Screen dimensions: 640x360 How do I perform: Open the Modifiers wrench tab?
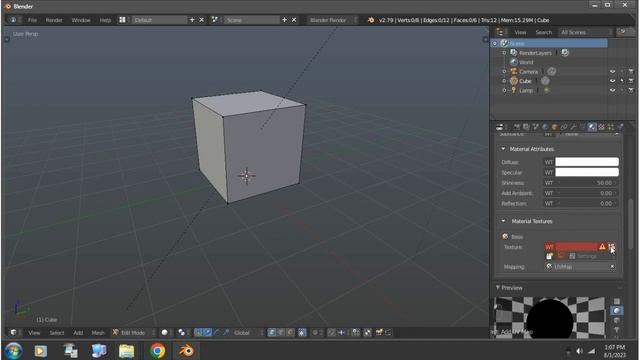click(573, 127)
